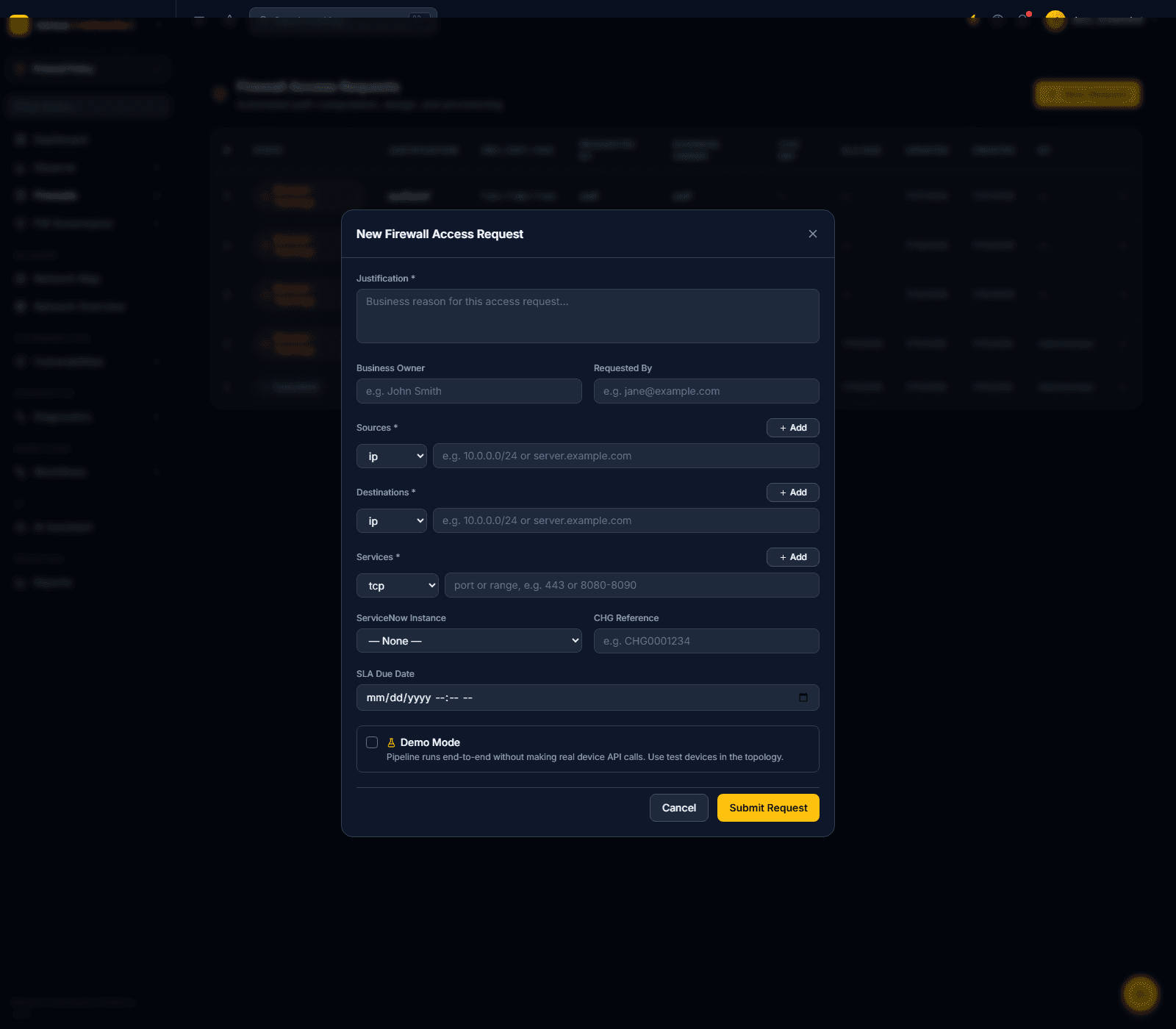
Task: Click the Services port or range field
Action: [632, 585]
